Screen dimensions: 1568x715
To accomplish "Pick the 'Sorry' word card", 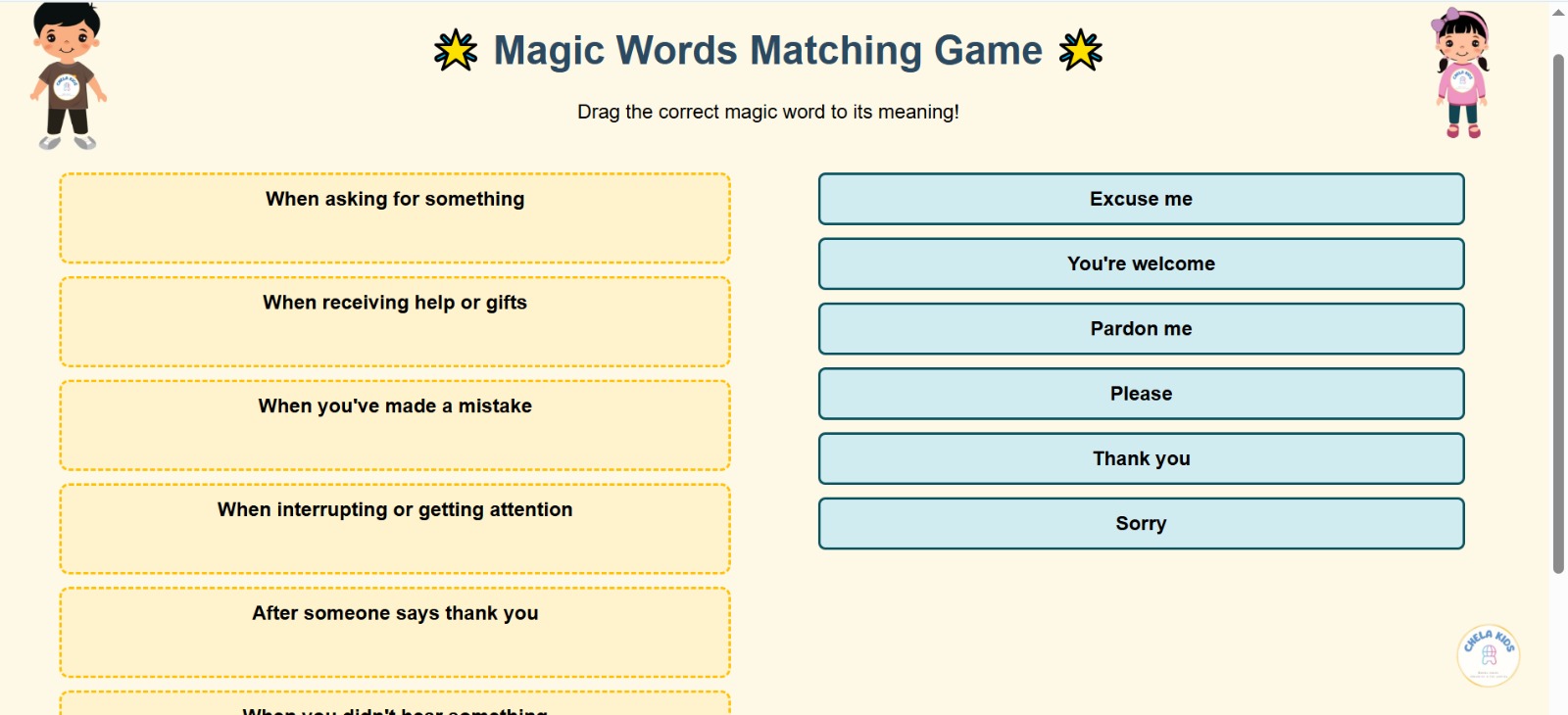I will coord(1141,524).
